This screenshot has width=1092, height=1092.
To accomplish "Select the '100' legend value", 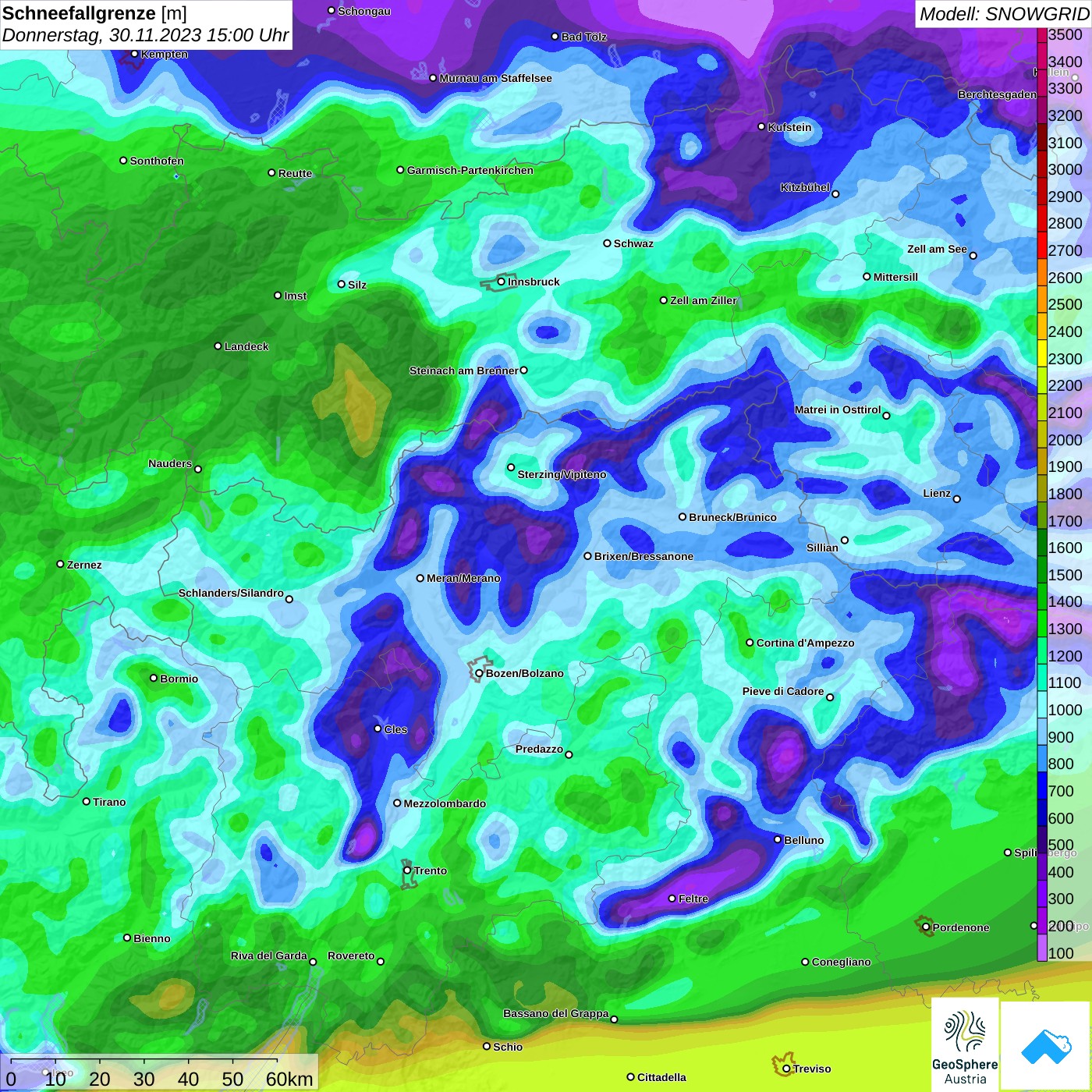I will pyautogui.click(x=1061, y=953).
